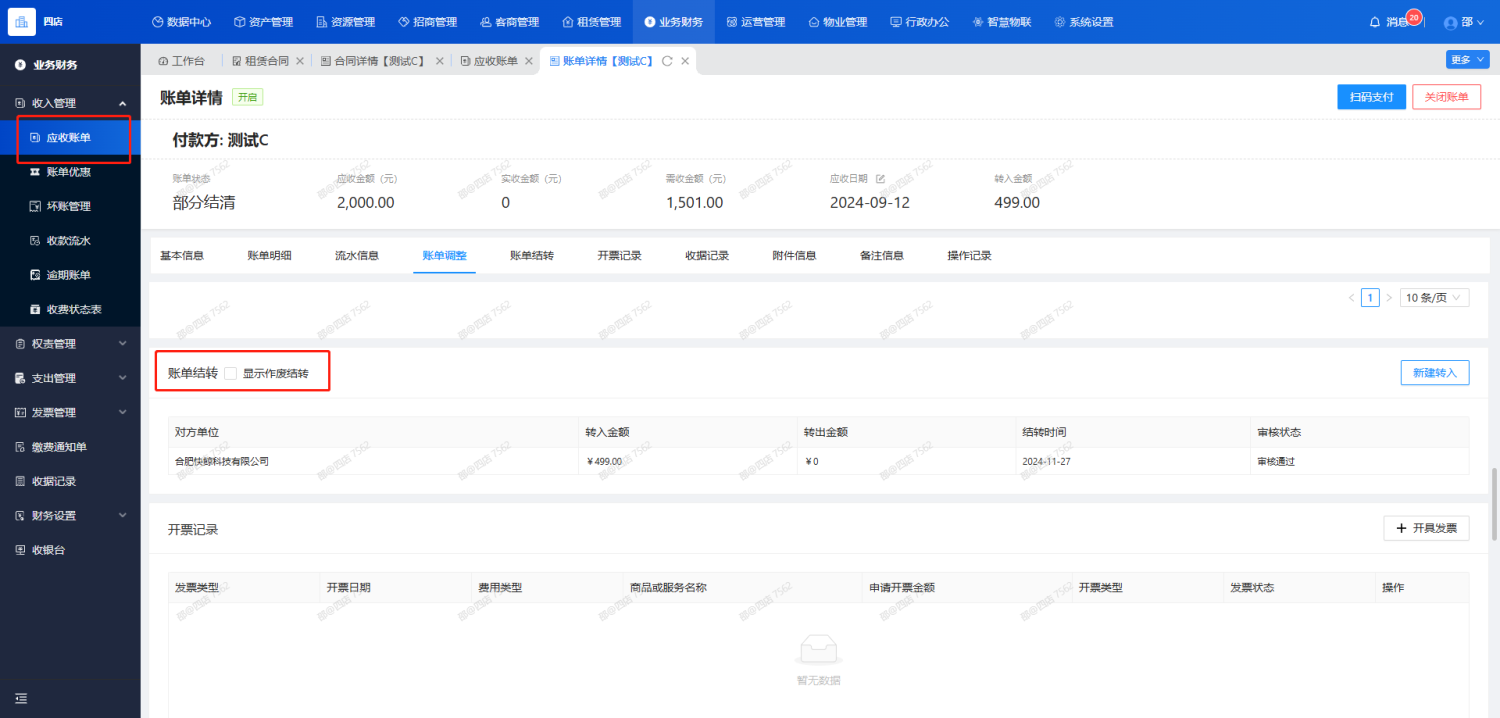This screenshot has width=1500, height=718.
Task: Collapse the sidebar using the bottom menu icon
Action: [x=21, y=698]
